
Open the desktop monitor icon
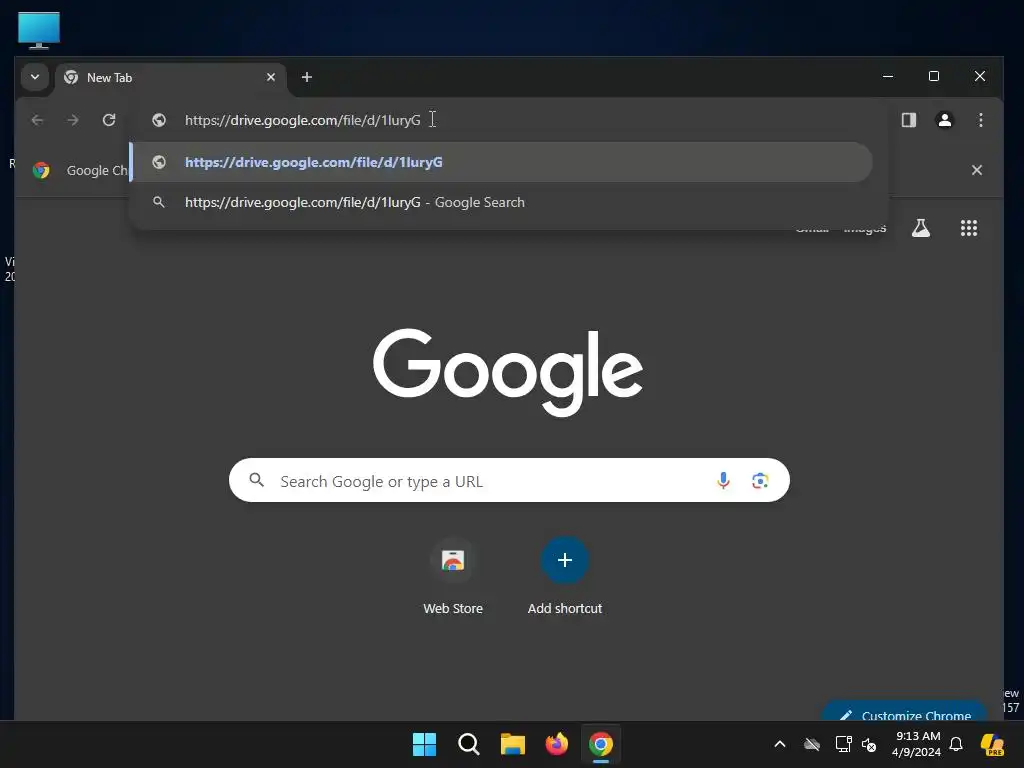39,30
